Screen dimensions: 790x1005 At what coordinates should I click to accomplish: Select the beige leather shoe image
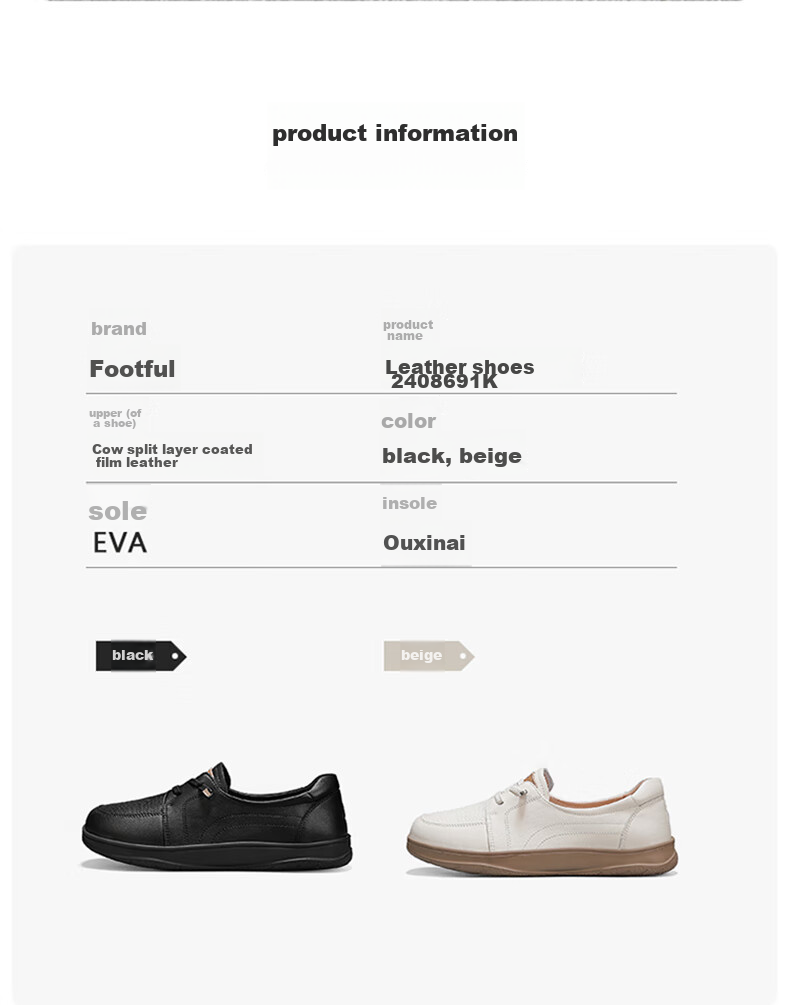(542, 821)
